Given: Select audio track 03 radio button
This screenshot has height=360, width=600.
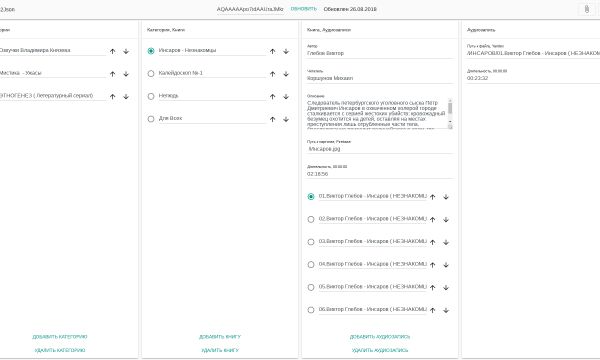Looking at the screenshot, I should [311, 242].
